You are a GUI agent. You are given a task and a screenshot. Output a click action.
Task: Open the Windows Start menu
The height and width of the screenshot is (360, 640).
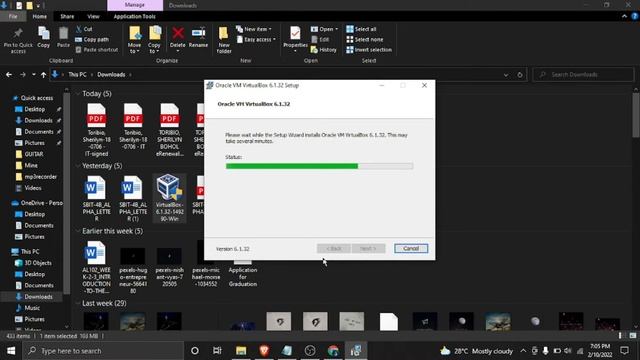[x=11, y=351]
